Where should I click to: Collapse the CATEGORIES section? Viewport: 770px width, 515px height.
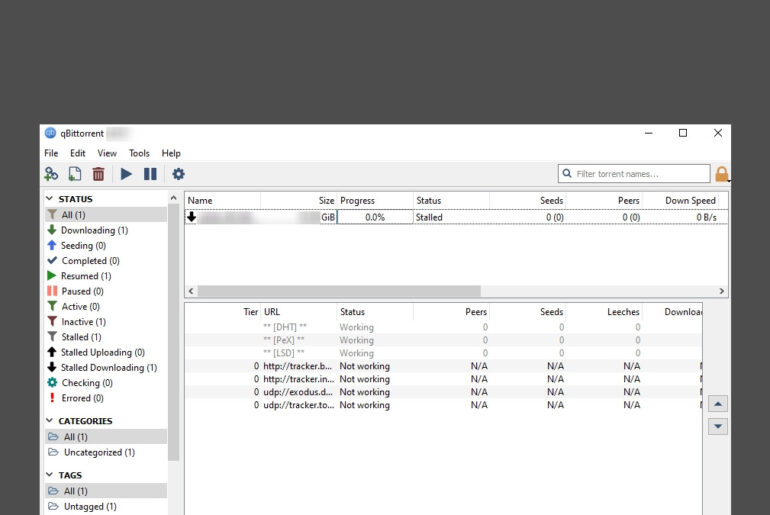pos(50,420)
